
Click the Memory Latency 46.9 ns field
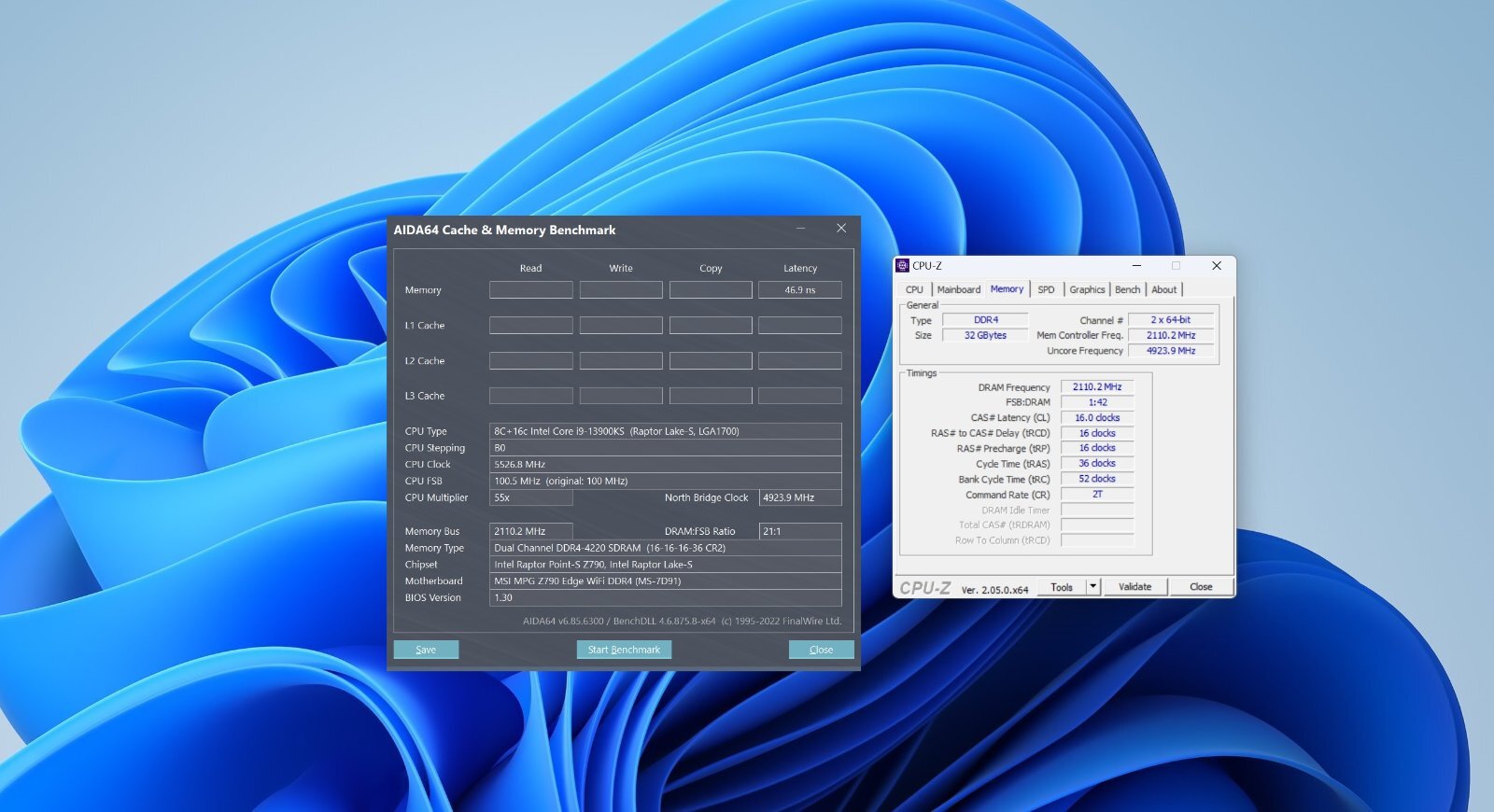click(x=800, y=290)
